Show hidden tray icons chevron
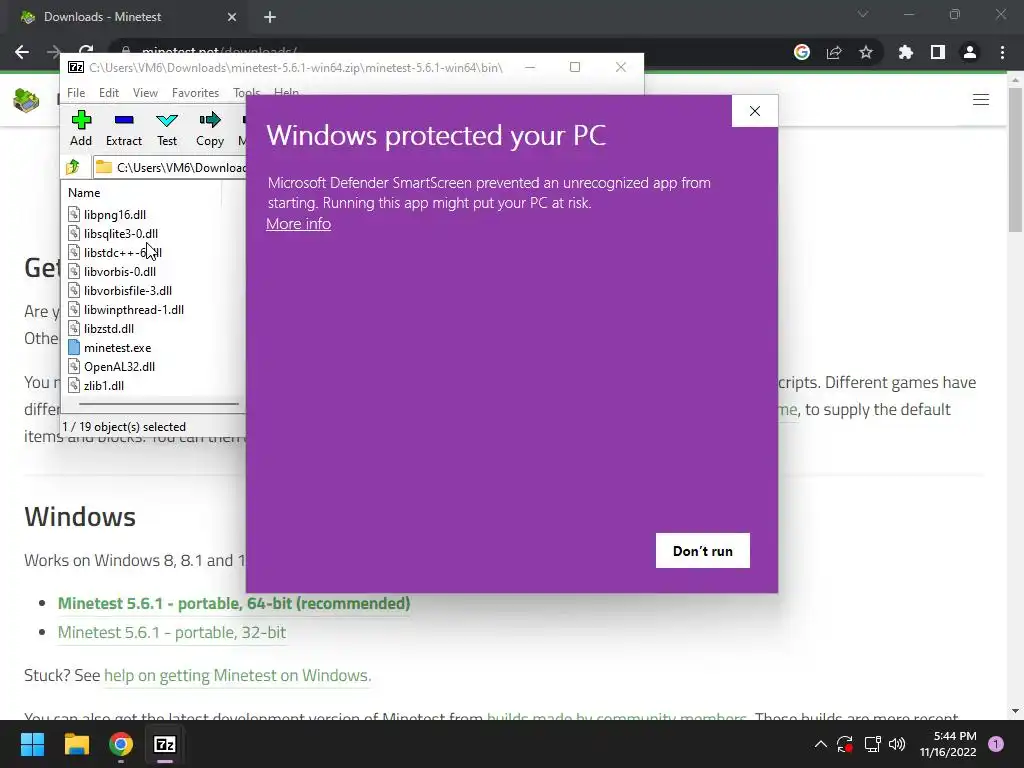The width and height of the screenshot is (1024, 768). pyautogui.click(x=821, y=744)
